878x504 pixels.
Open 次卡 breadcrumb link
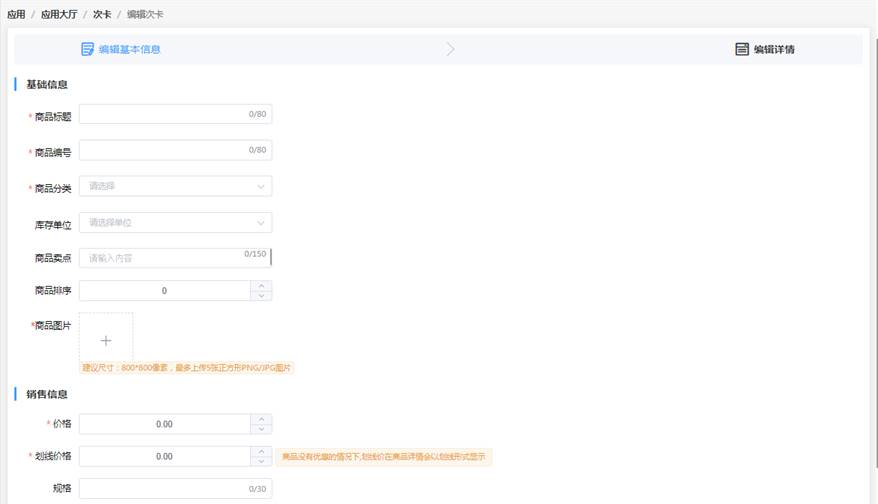pos(101,15)
